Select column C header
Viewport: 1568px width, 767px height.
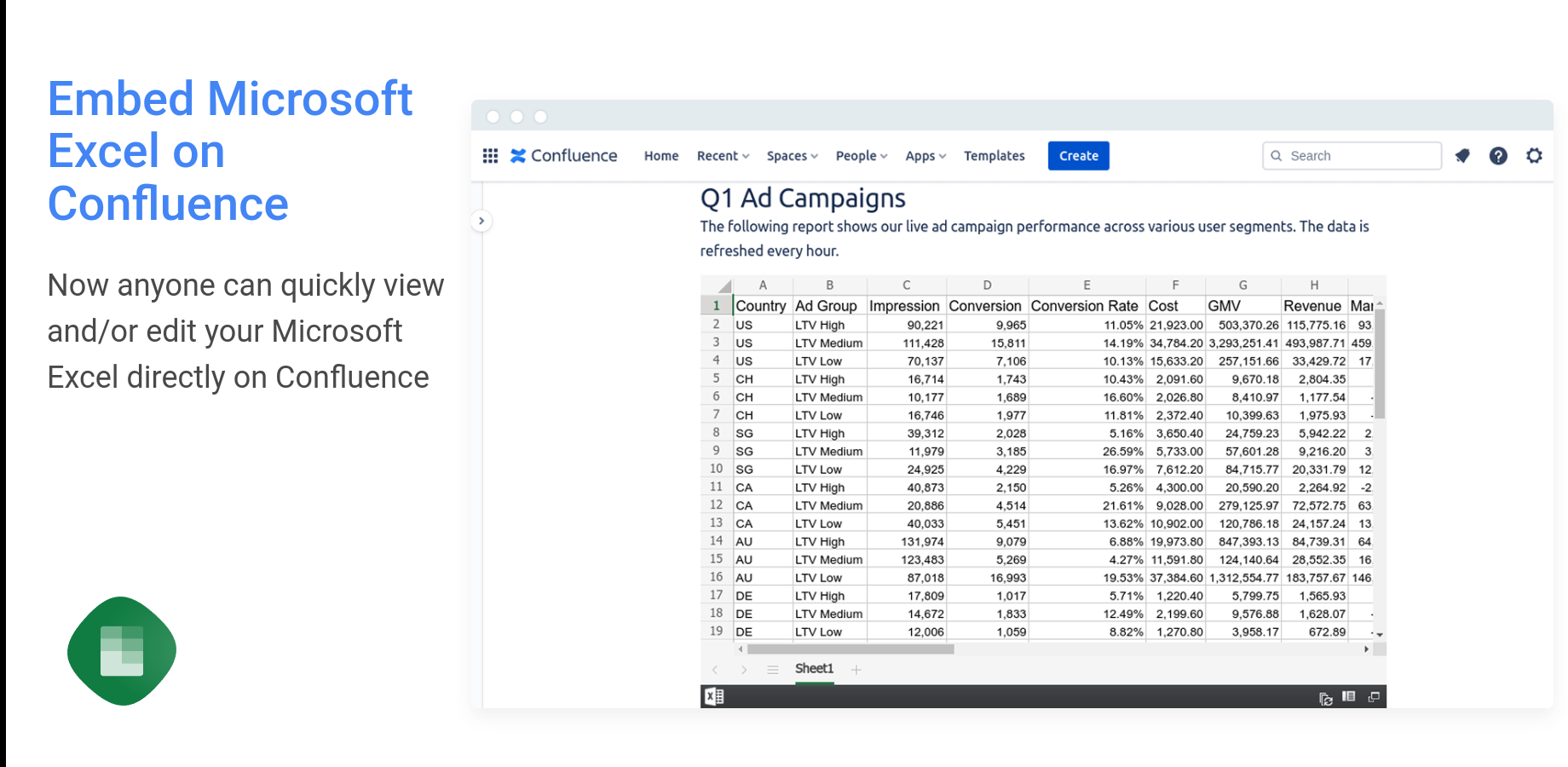[907, 285]
